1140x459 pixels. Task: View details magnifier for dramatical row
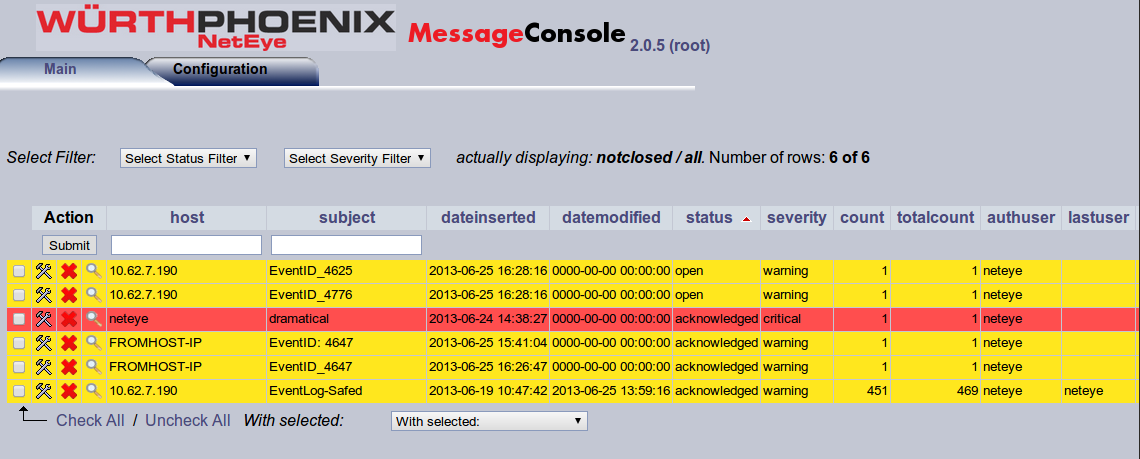point(94,319)
